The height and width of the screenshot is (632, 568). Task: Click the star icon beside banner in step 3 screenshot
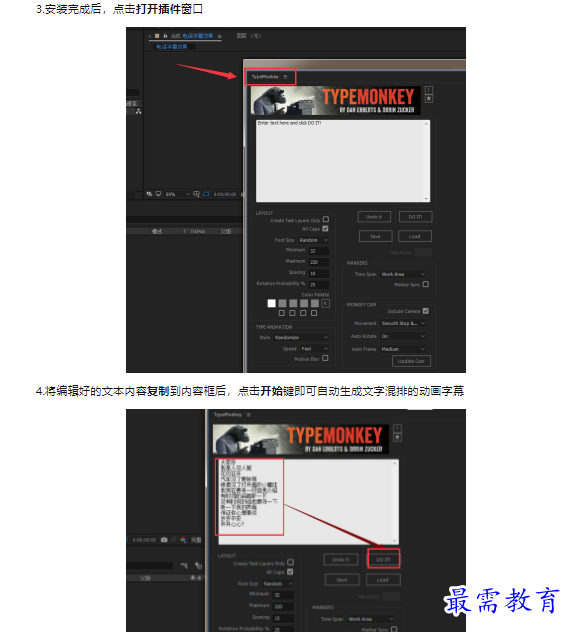(x=429, y=99)
